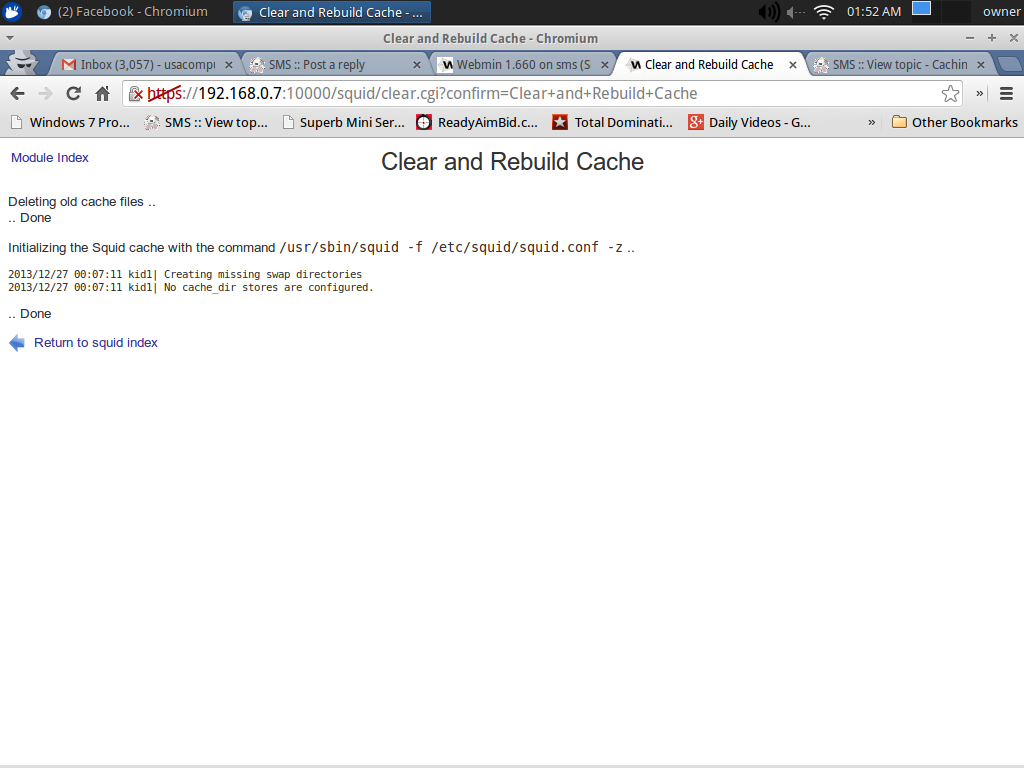Open the window menu dropdown in titlebar

(9, 38)
